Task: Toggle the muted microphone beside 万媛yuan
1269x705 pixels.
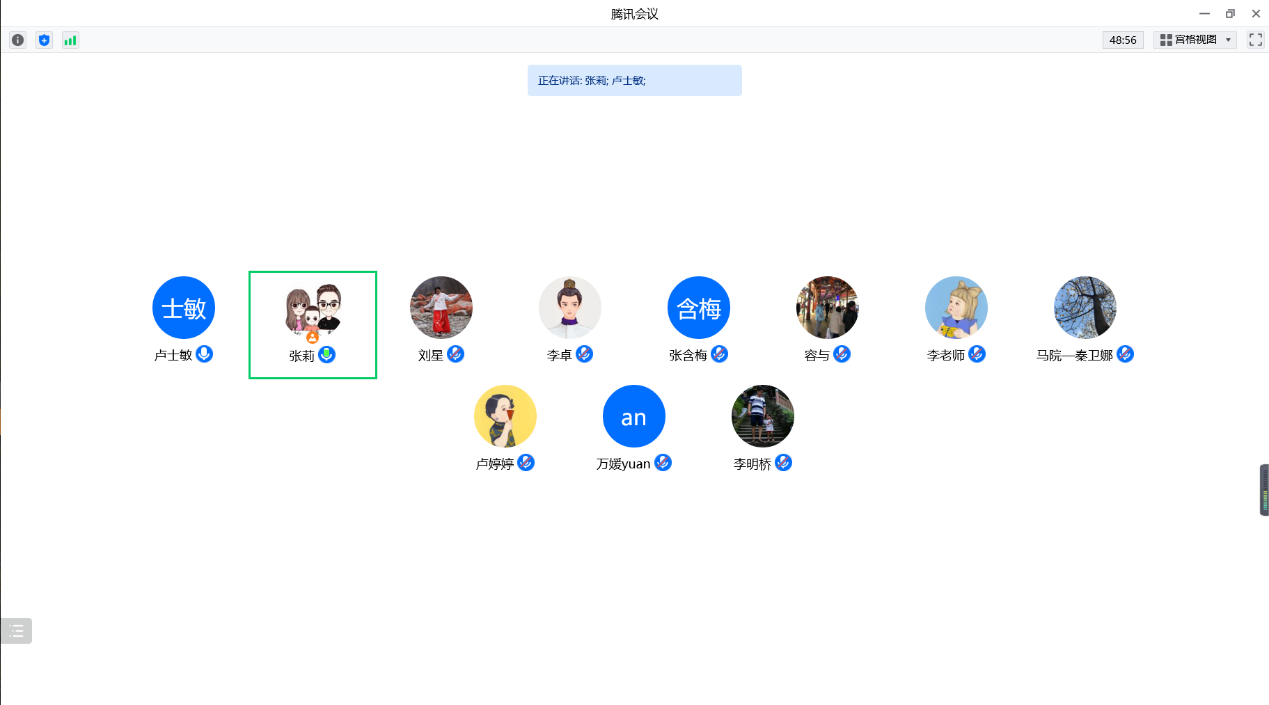Action: coord(663,463)
